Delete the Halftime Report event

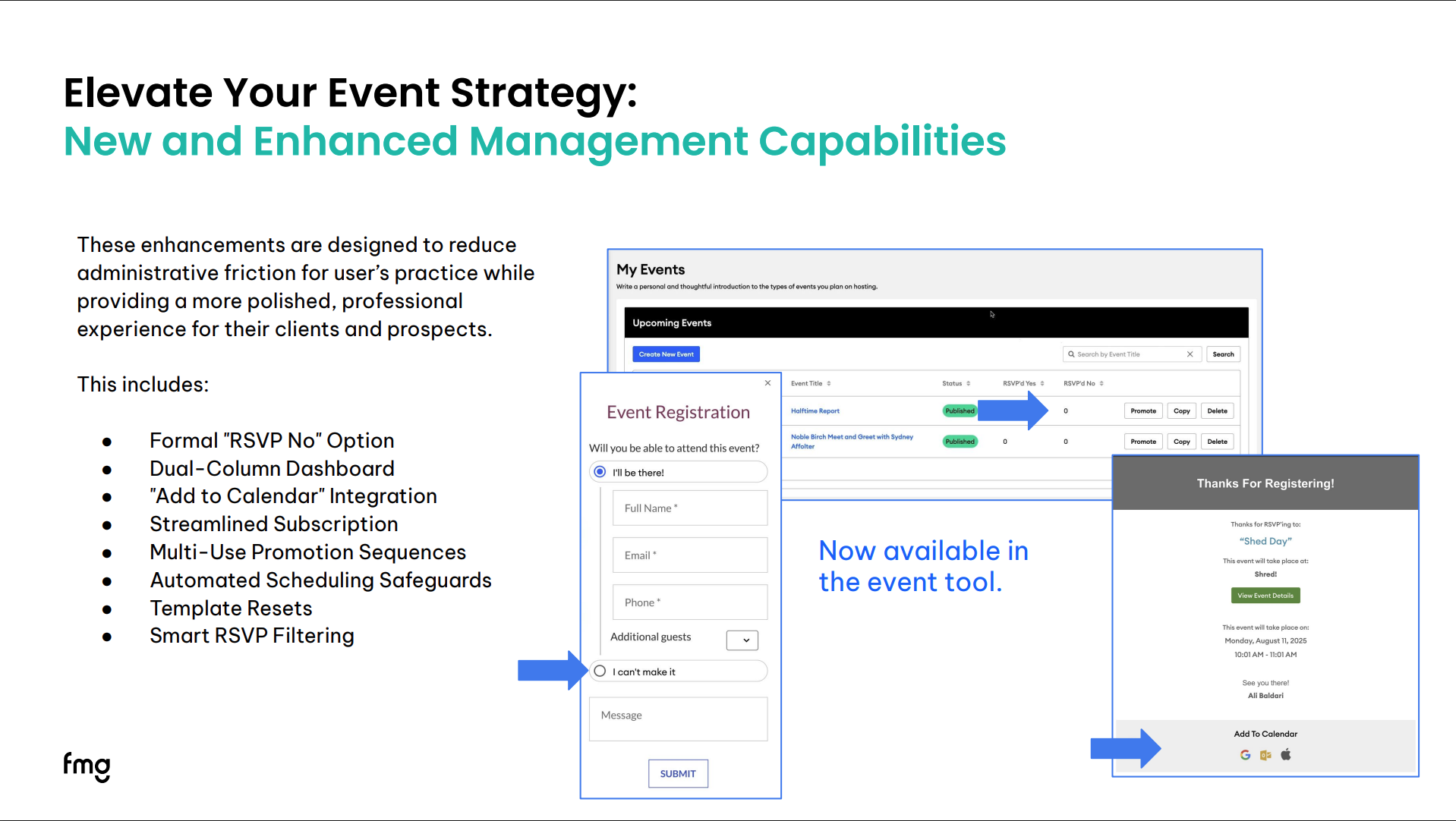pyautogui.click(x=1217, y=410)
